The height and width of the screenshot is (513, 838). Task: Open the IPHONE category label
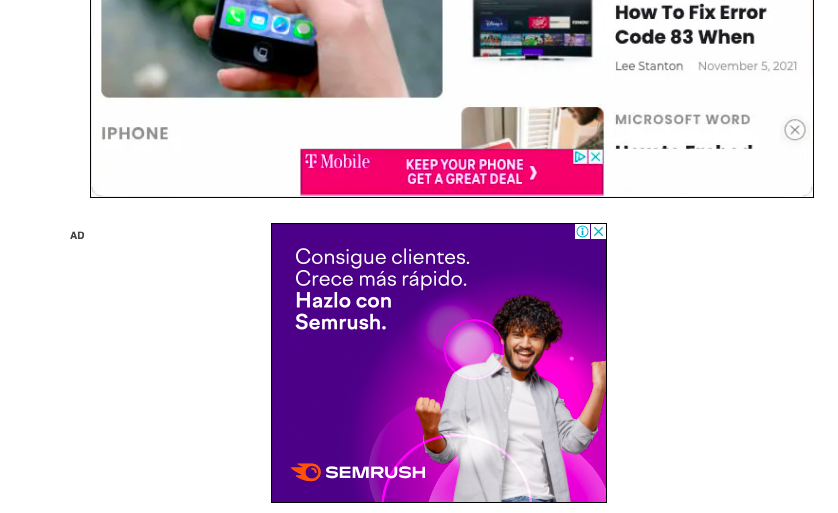click(135, 134)
